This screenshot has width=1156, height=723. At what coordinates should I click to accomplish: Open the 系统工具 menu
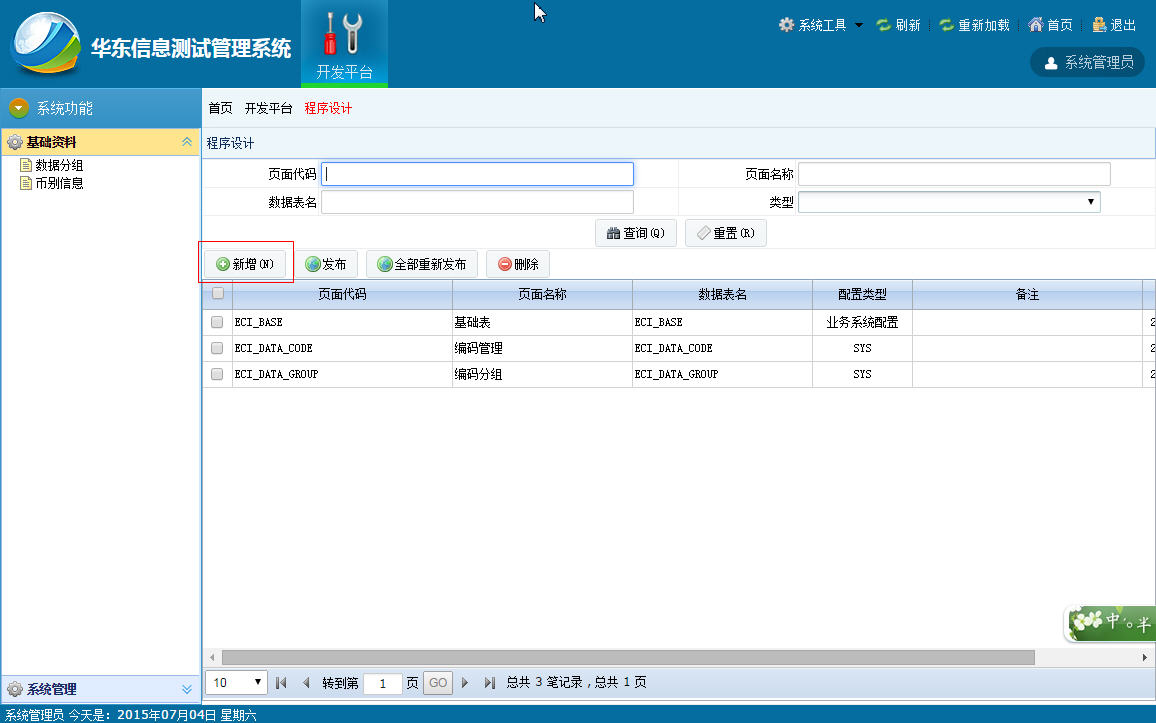pos(821,25)
